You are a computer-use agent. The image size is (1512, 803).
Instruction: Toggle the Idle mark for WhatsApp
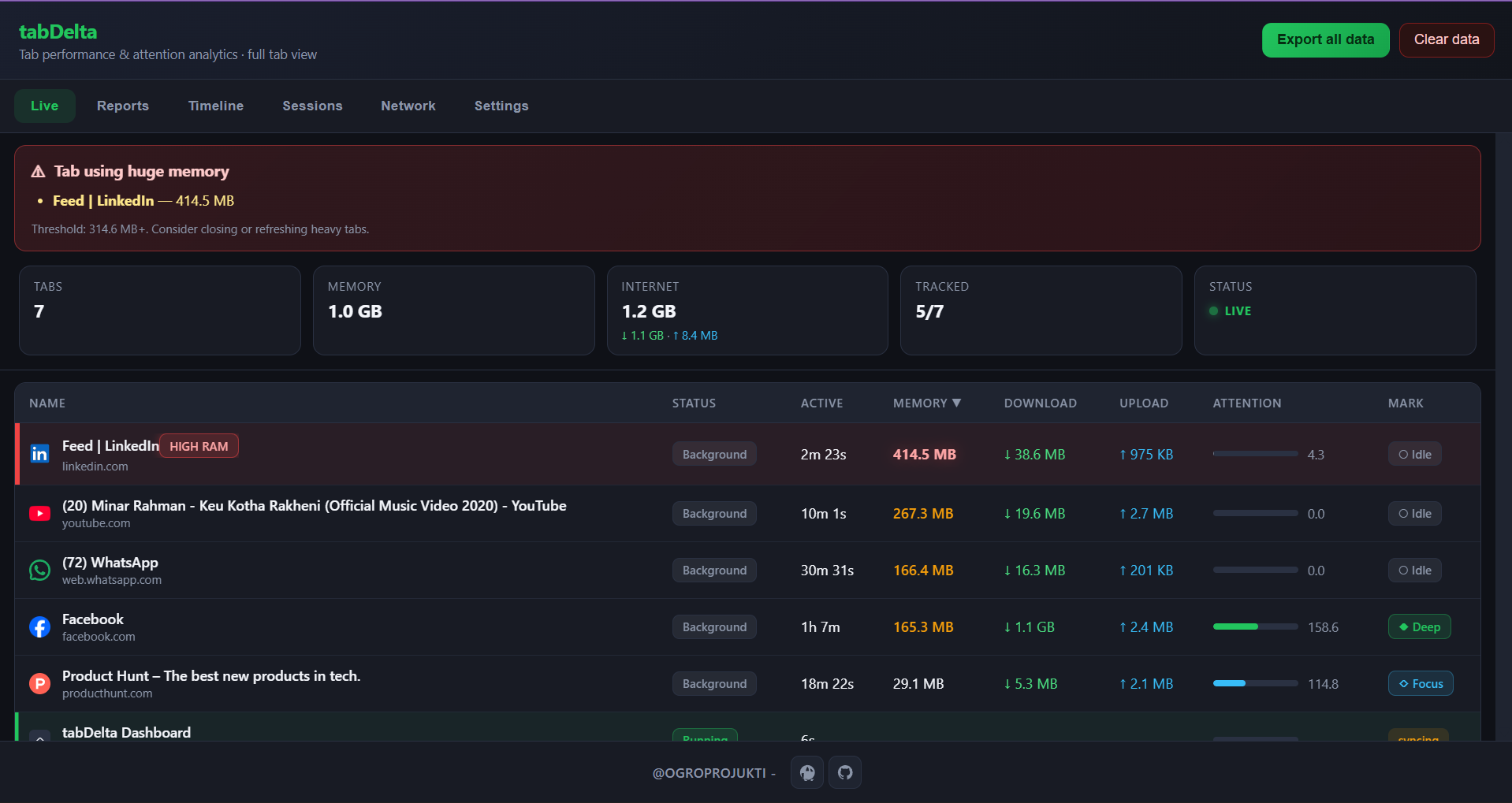1415,571
